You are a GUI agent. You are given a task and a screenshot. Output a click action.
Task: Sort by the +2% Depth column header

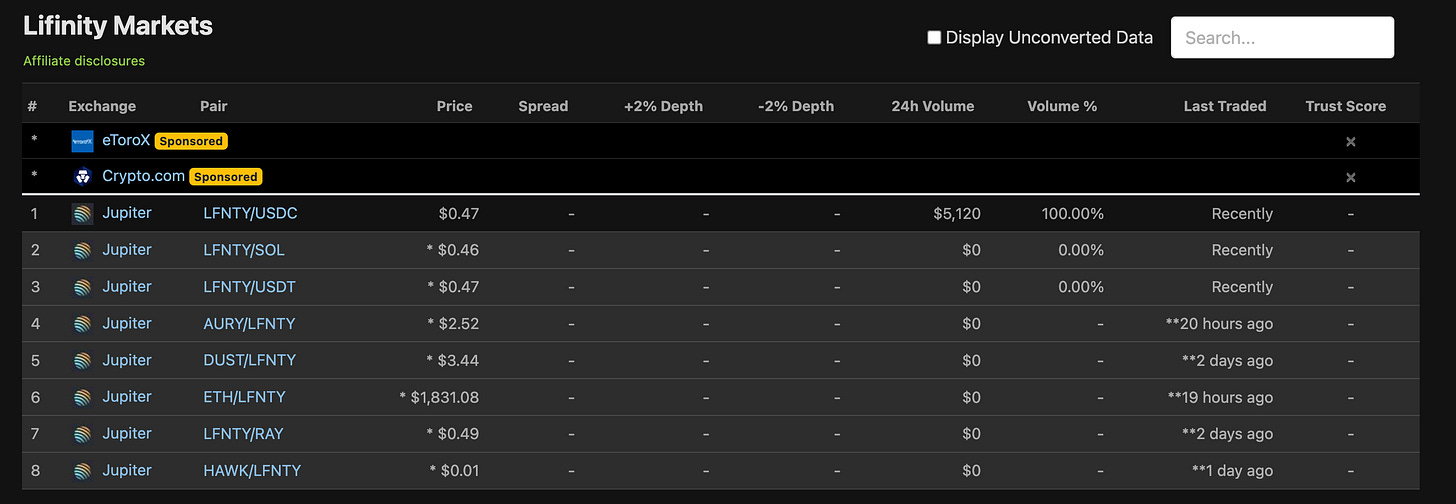(663, 106)
